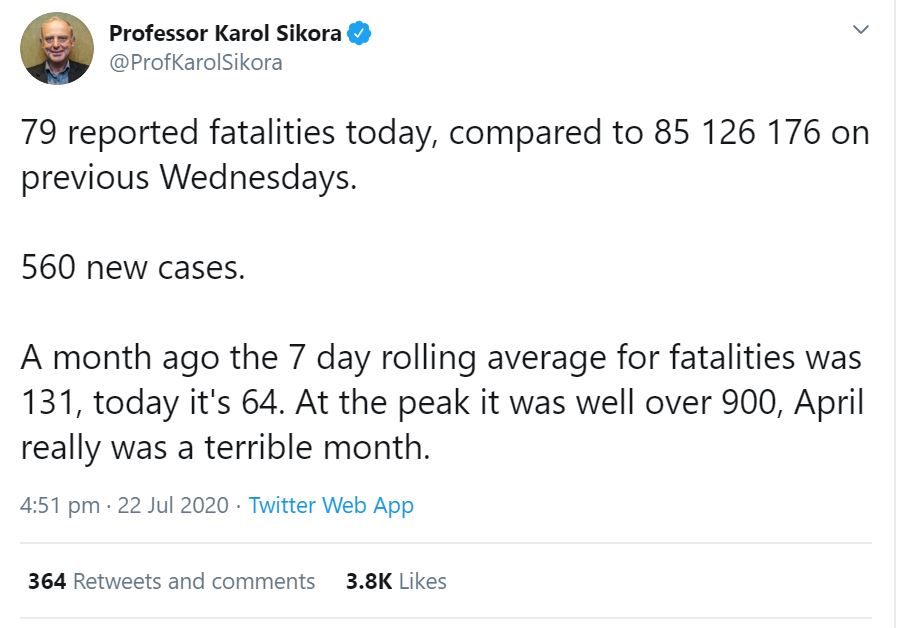The image size is (906, 628).
Task: Click the "560 new cases." line
Action: 132,267
